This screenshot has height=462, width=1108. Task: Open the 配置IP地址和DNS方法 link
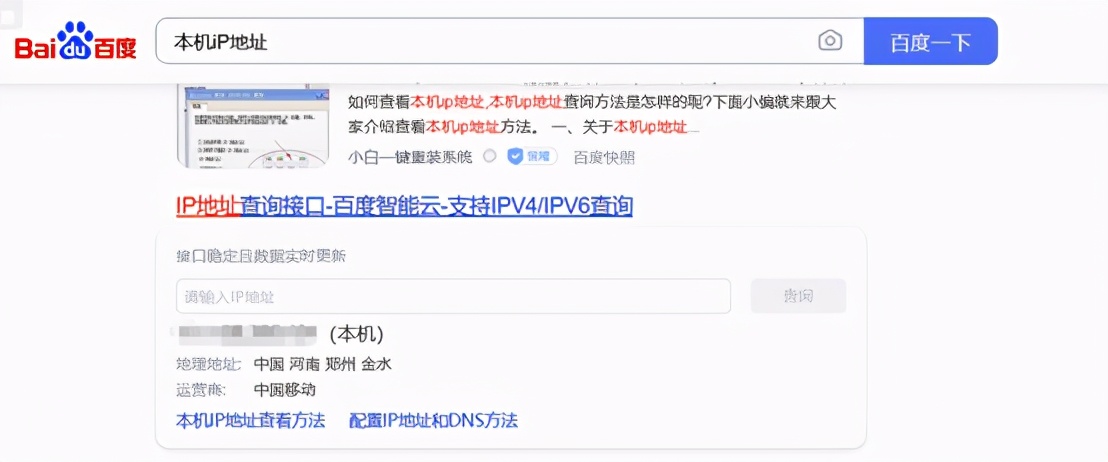point(434,421)
